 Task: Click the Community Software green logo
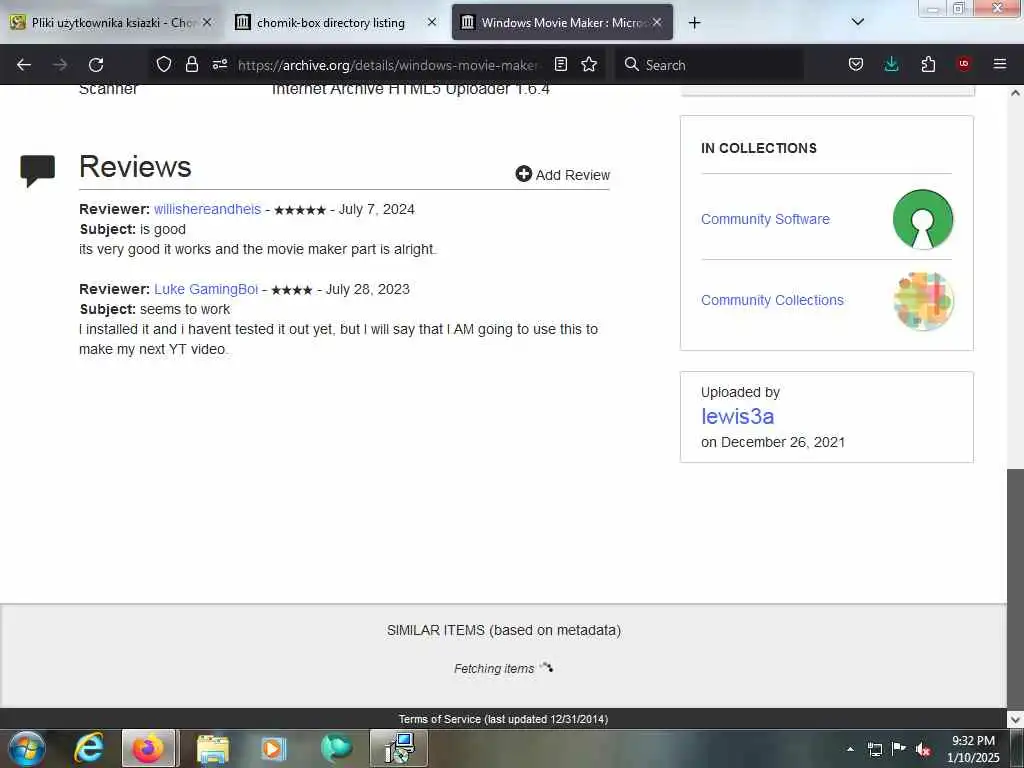tap(923, 219)
